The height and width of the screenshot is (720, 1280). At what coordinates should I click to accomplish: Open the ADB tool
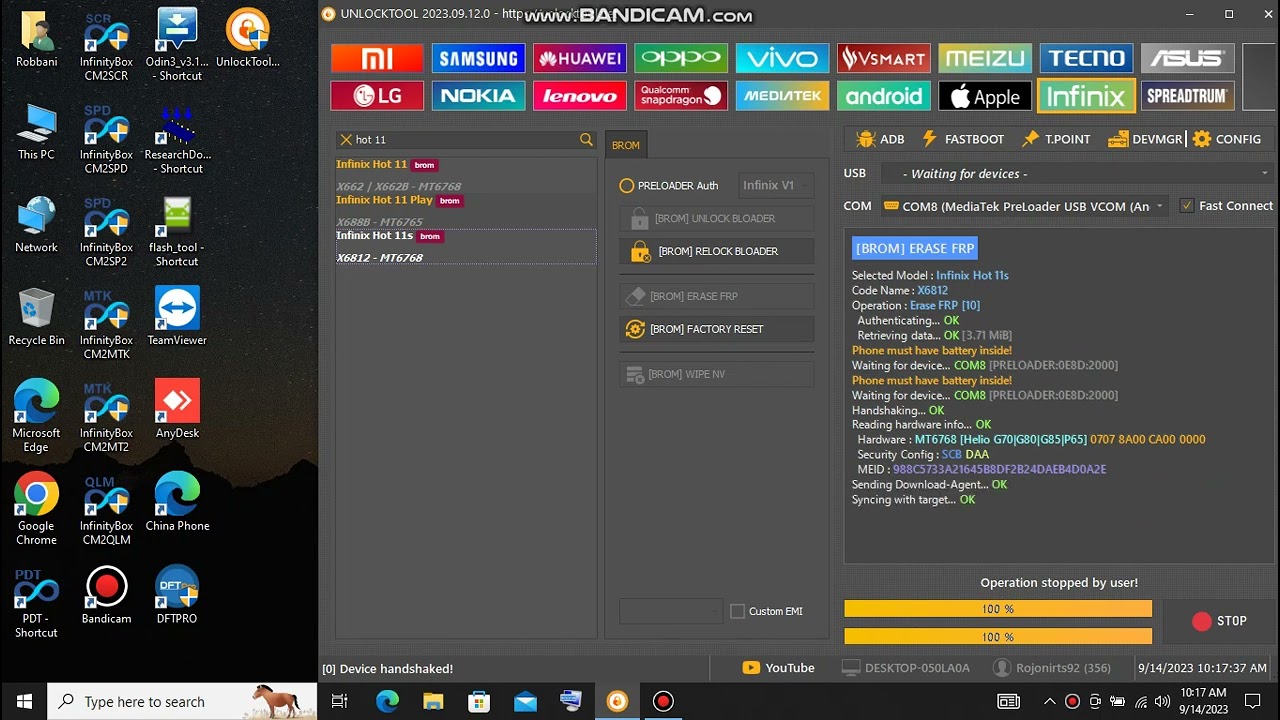tap(880, 139)
